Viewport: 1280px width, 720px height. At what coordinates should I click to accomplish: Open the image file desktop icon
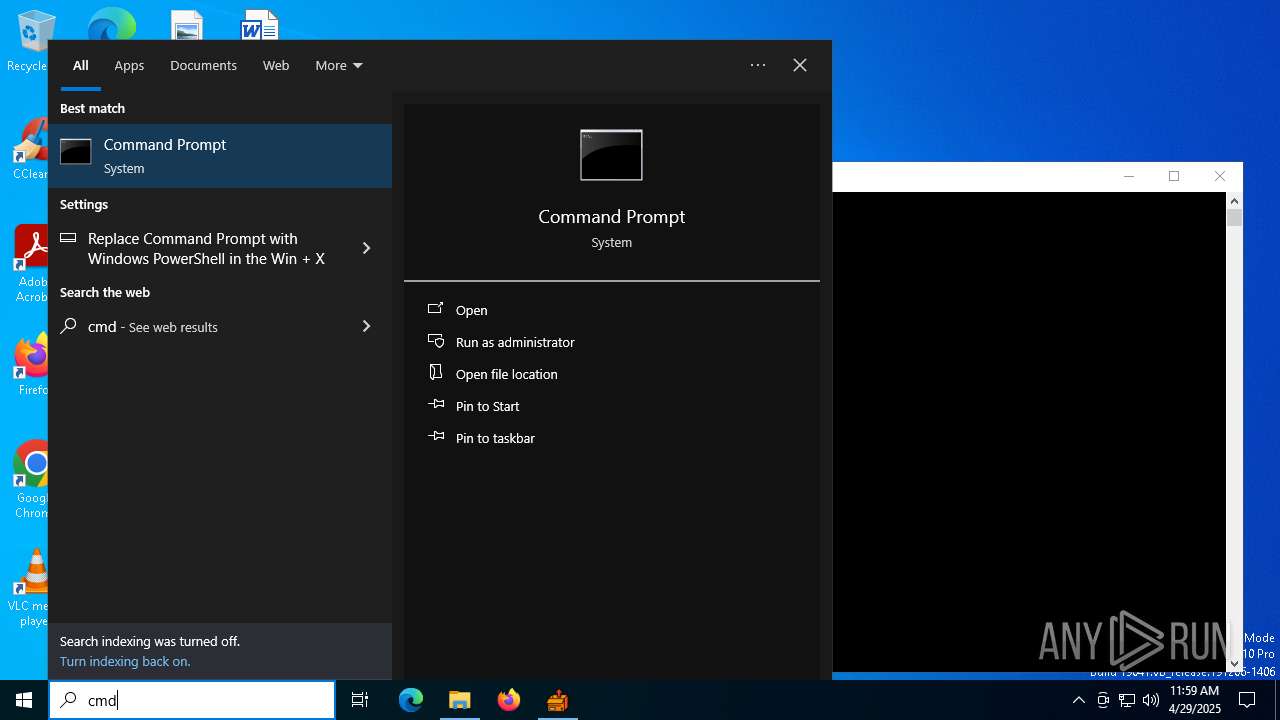click(x=186, y=24)
